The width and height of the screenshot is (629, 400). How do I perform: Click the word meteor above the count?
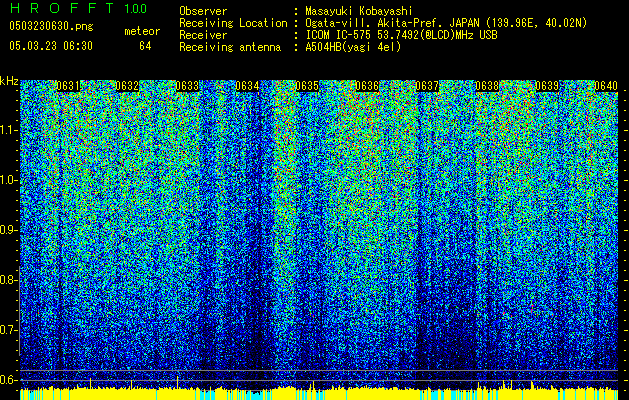[142, 31]
